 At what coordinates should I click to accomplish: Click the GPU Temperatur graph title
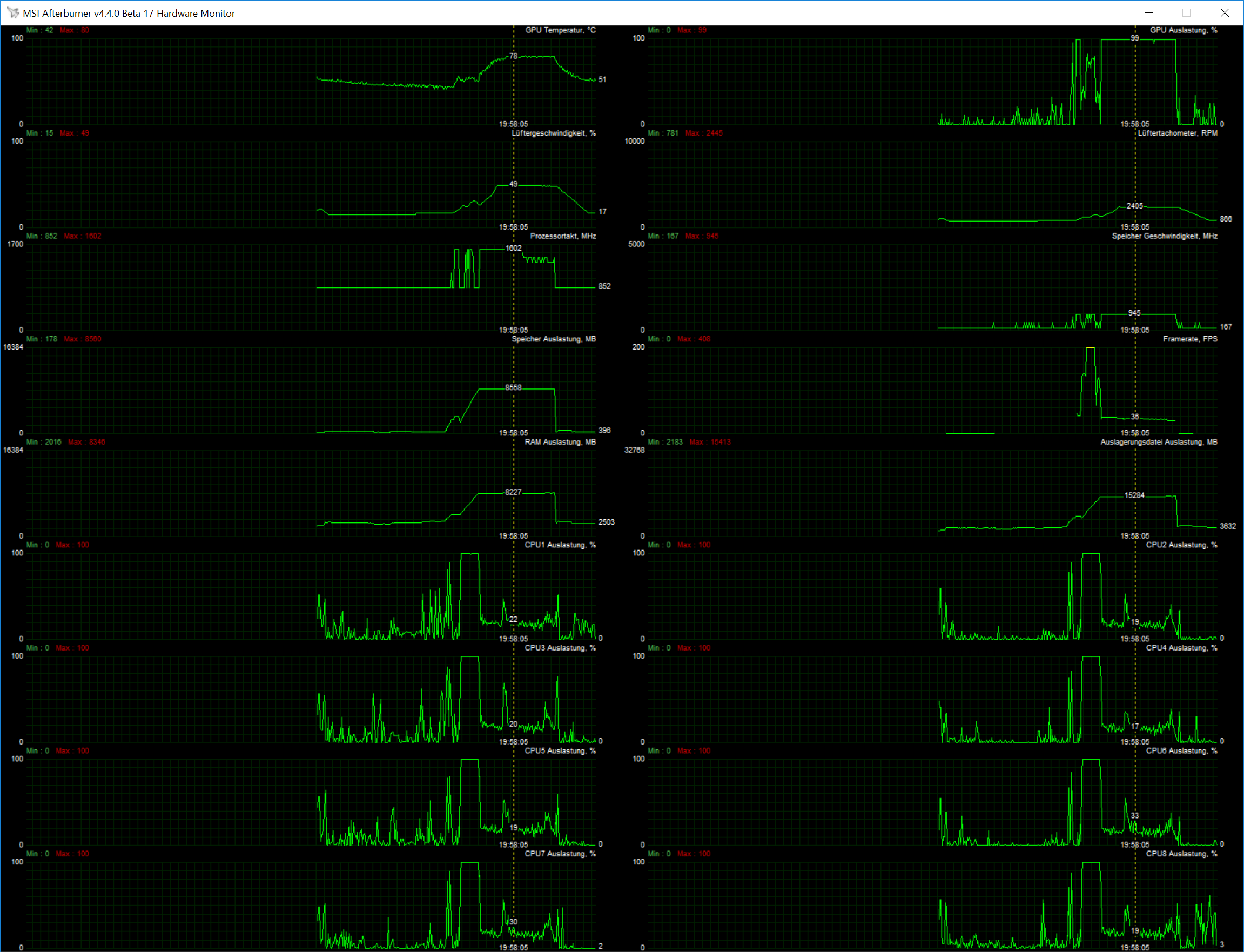pos(560,30)
